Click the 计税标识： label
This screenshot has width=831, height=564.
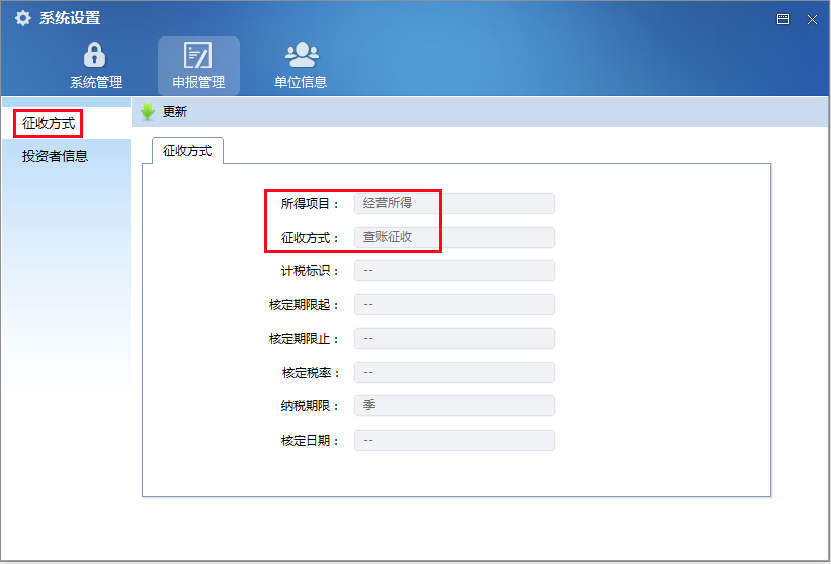tap(310, 271)
